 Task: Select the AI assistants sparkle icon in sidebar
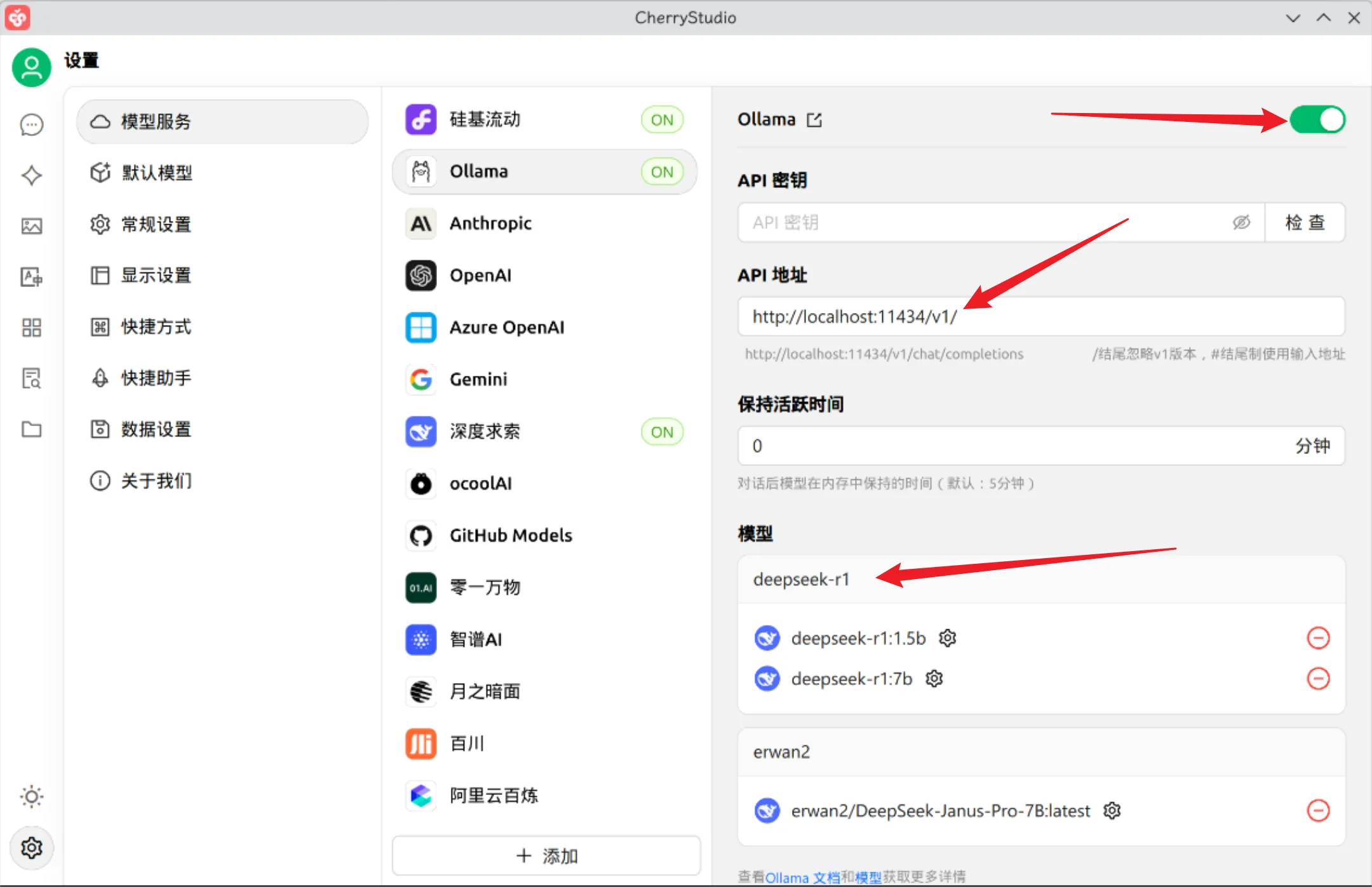(30, 175)
